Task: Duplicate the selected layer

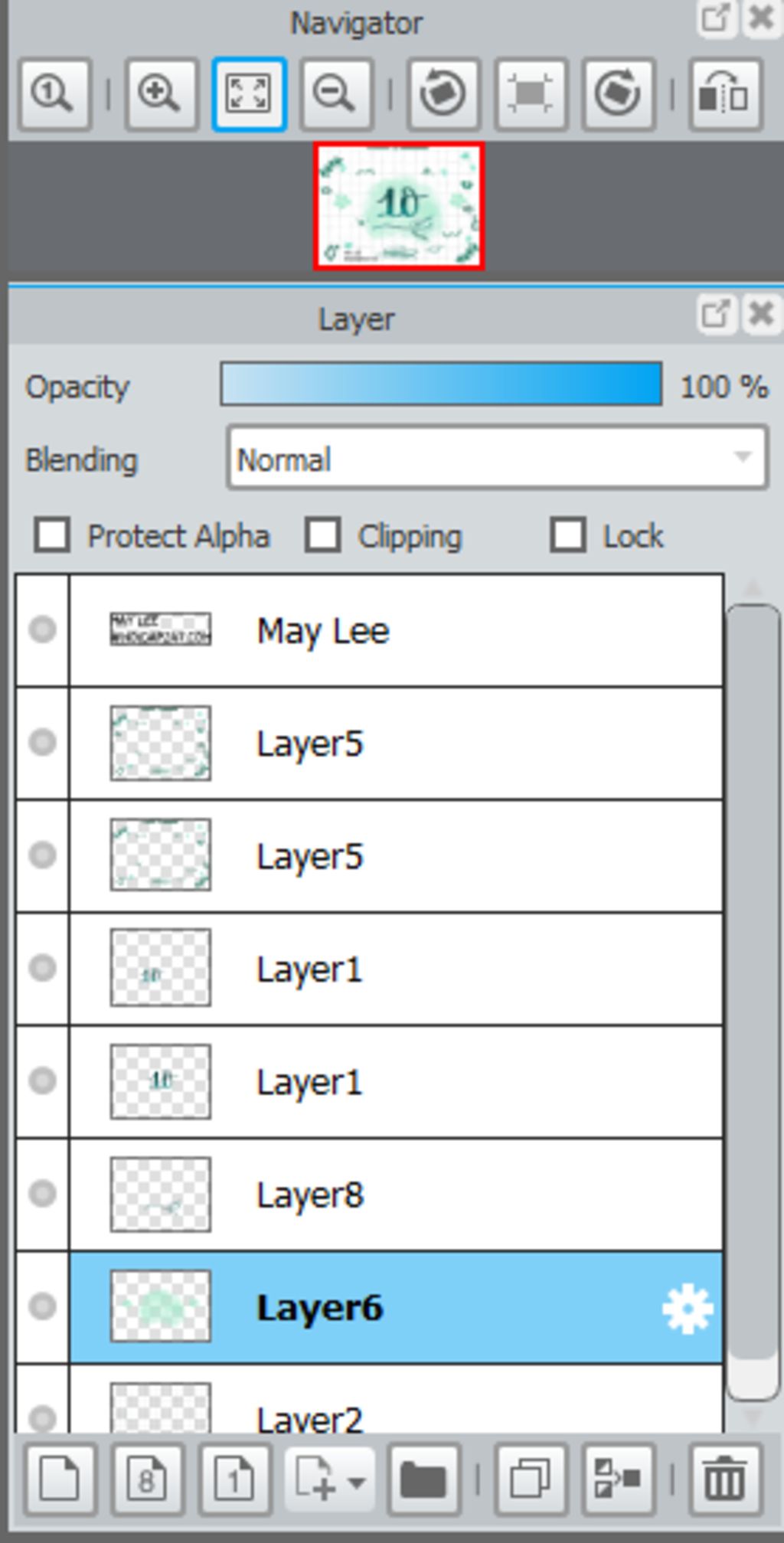Action: [531, 1479]
